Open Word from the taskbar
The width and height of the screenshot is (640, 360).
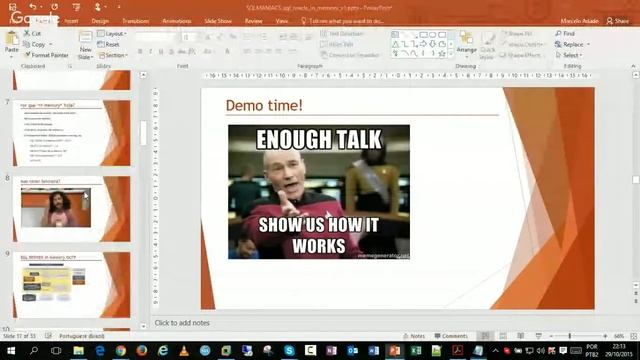click(x=373, y=351)
